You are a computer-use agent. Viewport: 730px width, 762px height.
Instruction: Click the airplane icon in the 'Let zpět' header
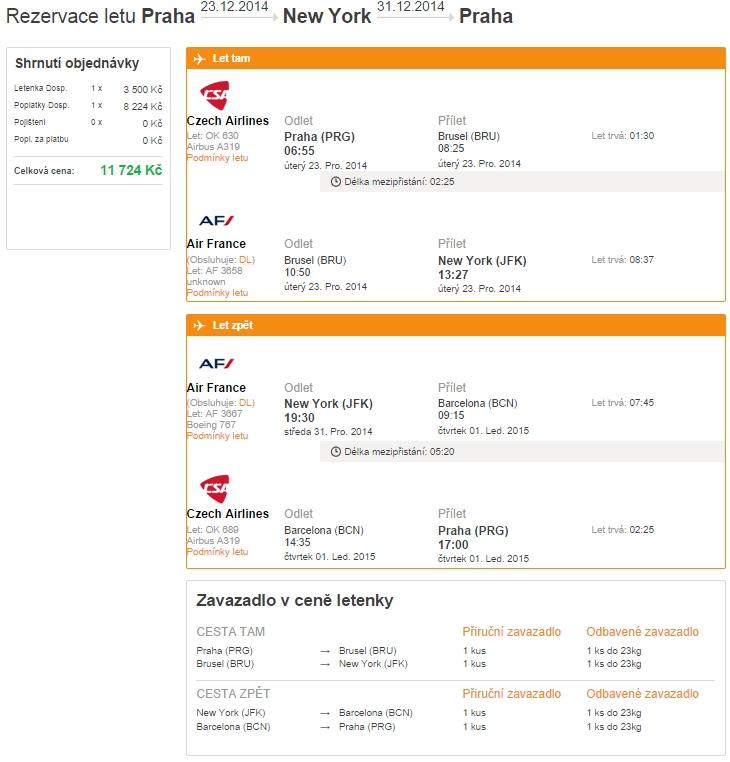[199, 326]
